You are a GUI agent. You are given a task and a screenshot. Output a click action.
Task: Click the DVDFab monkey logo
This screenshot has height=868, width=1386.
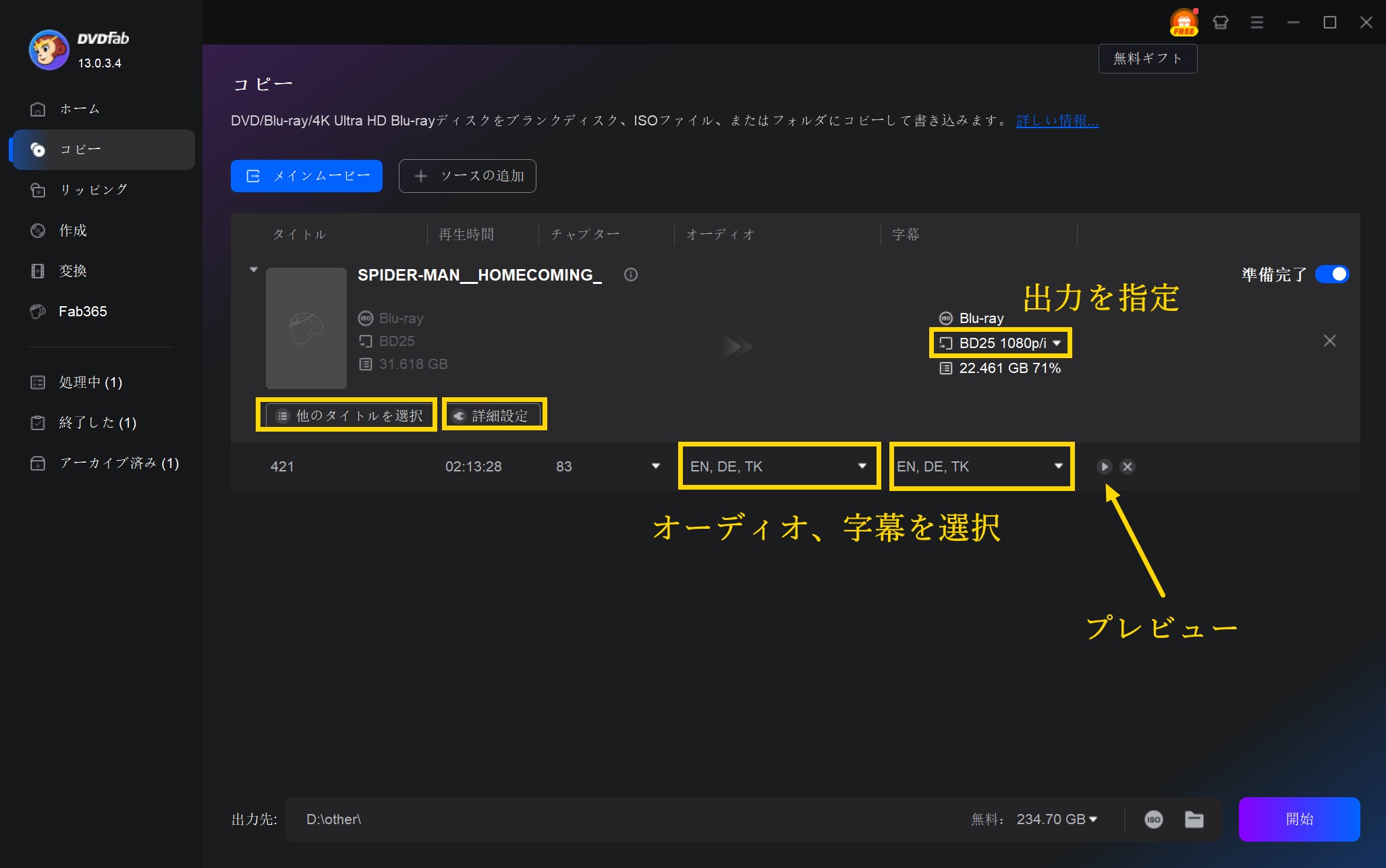[49, 50]
